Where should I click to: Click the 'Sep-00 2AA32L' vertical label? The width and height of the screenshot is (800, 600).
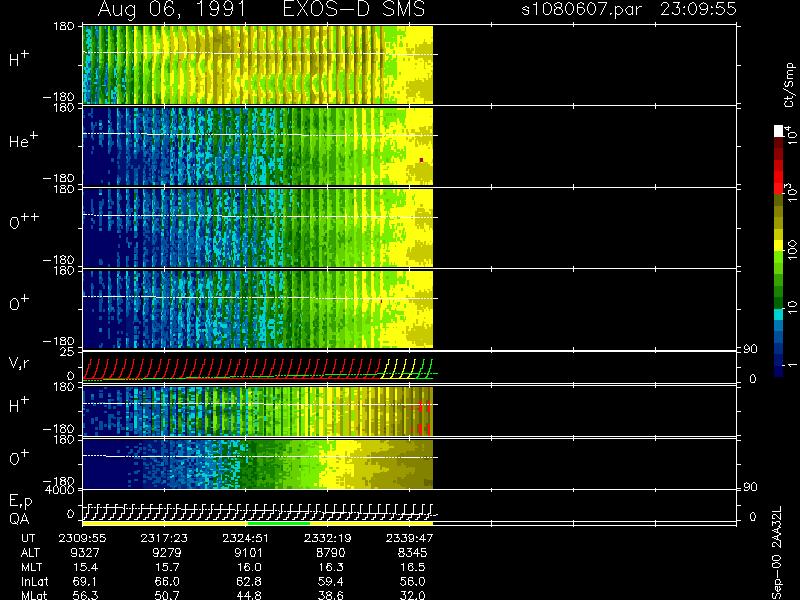[777, 553]
